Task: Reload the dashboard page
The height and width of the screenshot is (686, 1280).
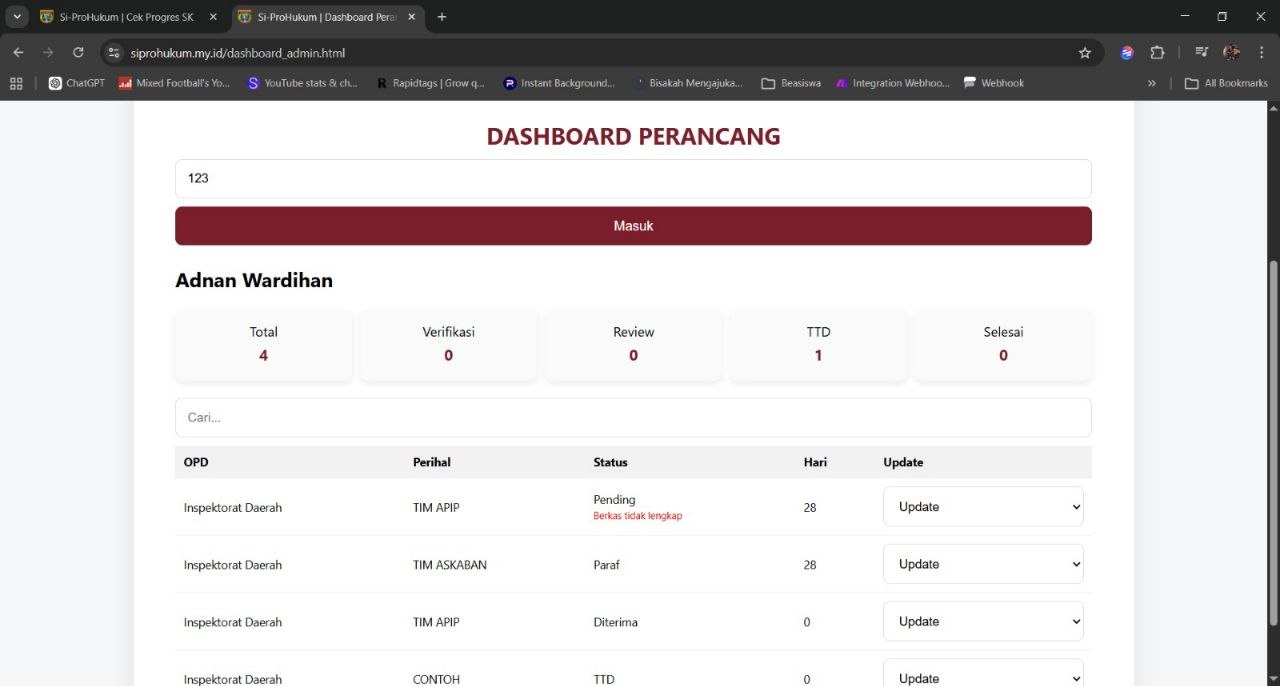Action: click(x=78, y=52)
